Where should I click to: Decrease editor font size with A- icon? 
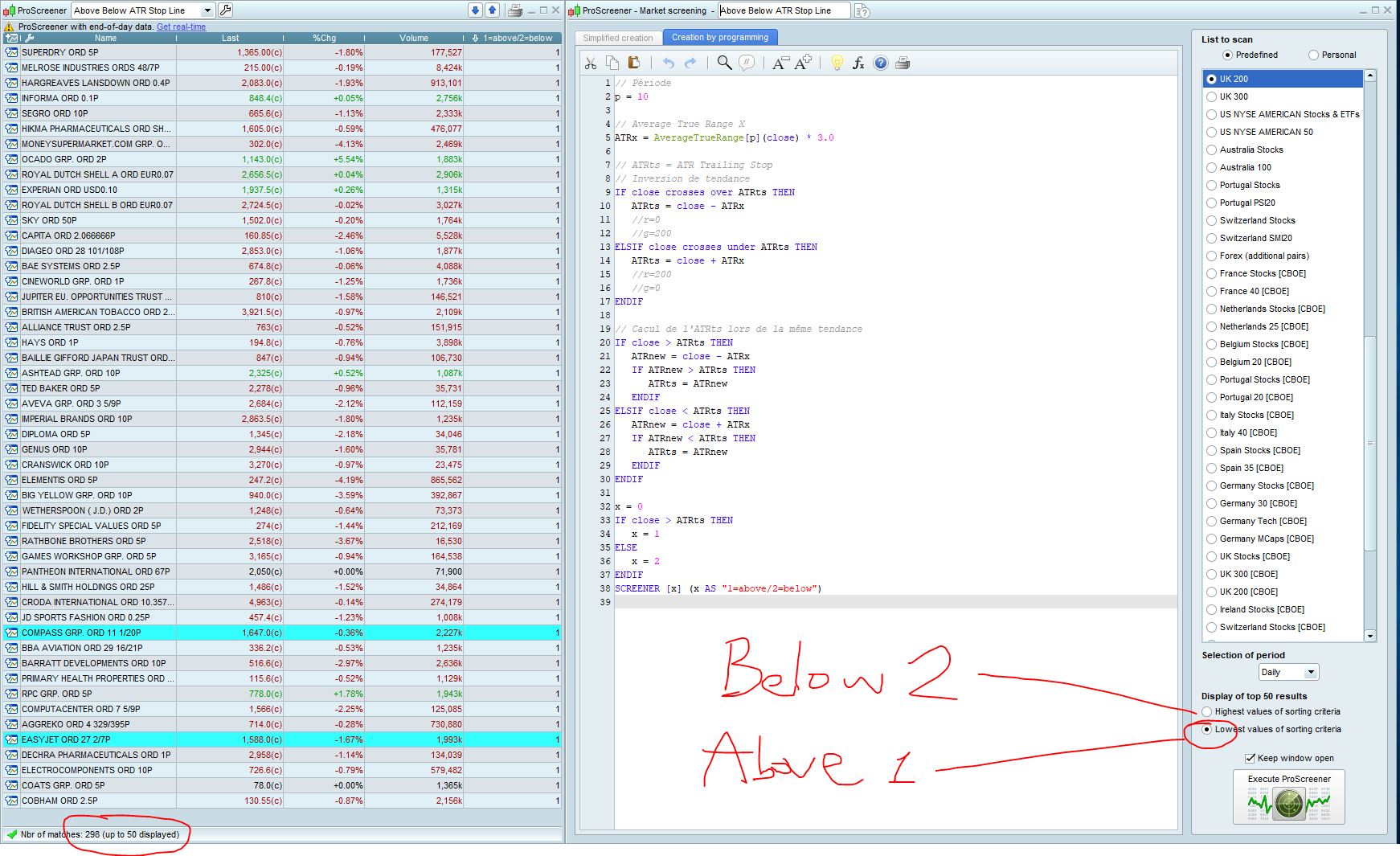pyautogui.click(x=780, y=63)
